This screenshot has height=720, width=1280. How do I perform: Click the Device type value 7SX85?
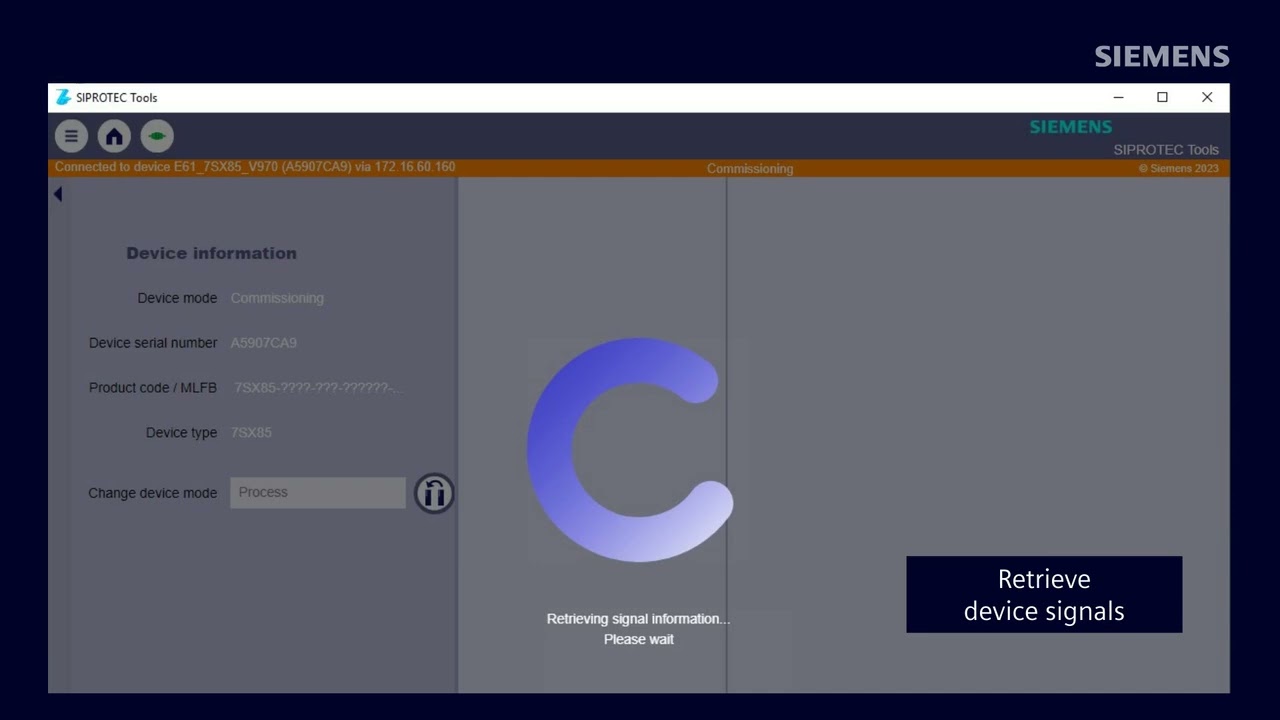click(x=251, y=433)
